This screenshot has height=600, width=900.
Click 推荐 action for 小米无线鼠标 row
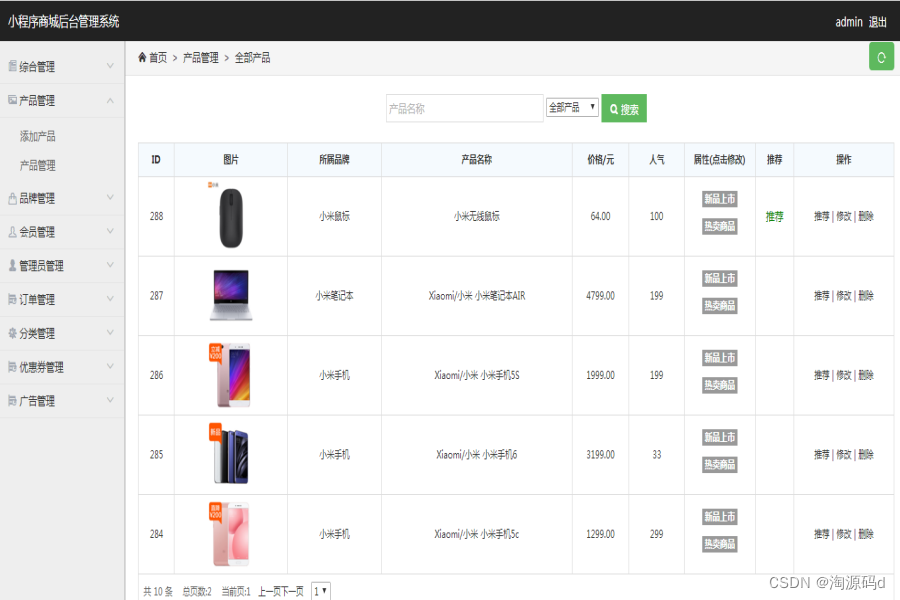(x=821, y=216)
